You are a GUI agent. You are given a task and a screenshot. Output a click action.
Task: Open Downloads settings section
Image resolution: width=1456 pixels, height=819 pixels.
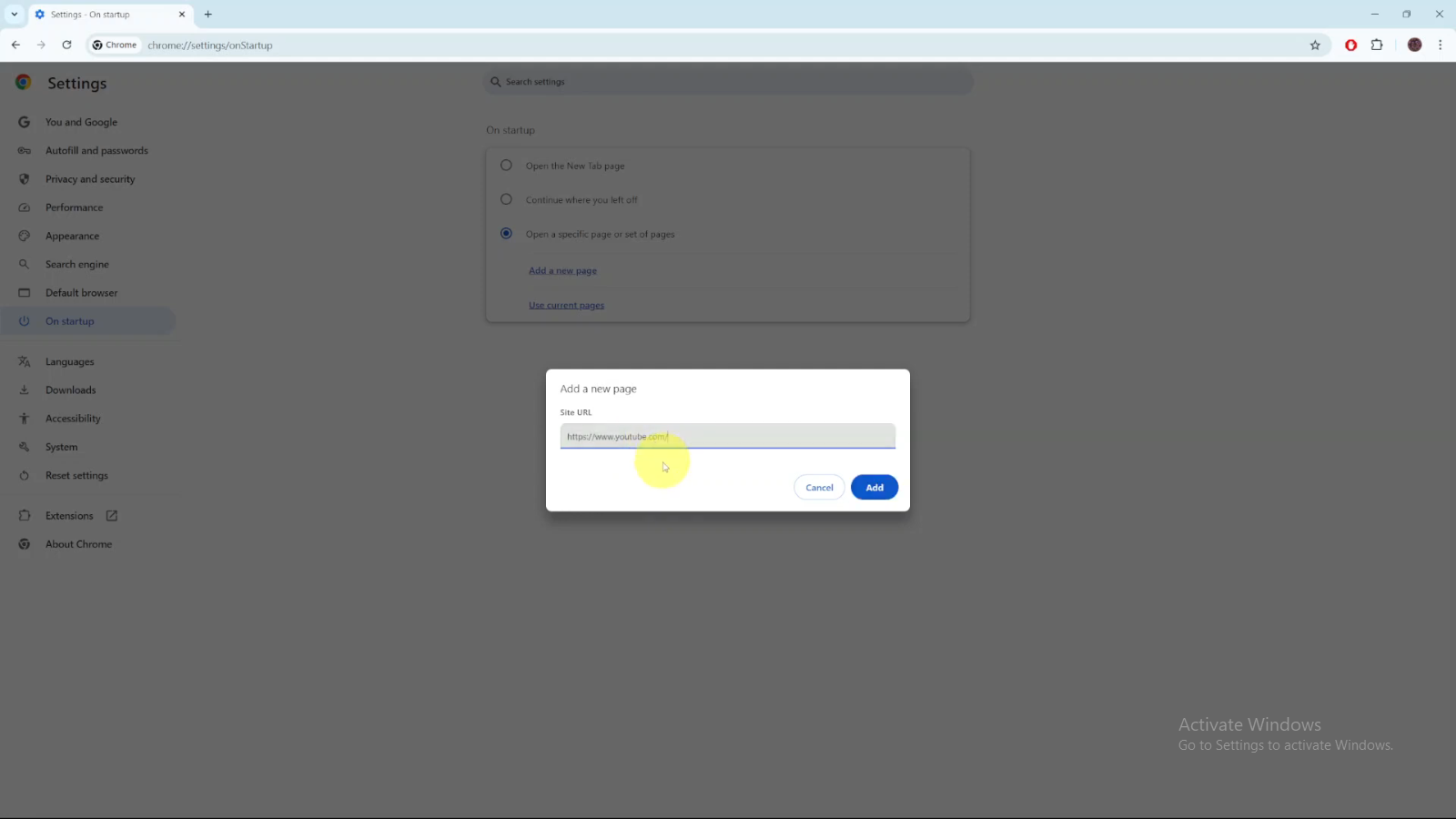(70, 389)
